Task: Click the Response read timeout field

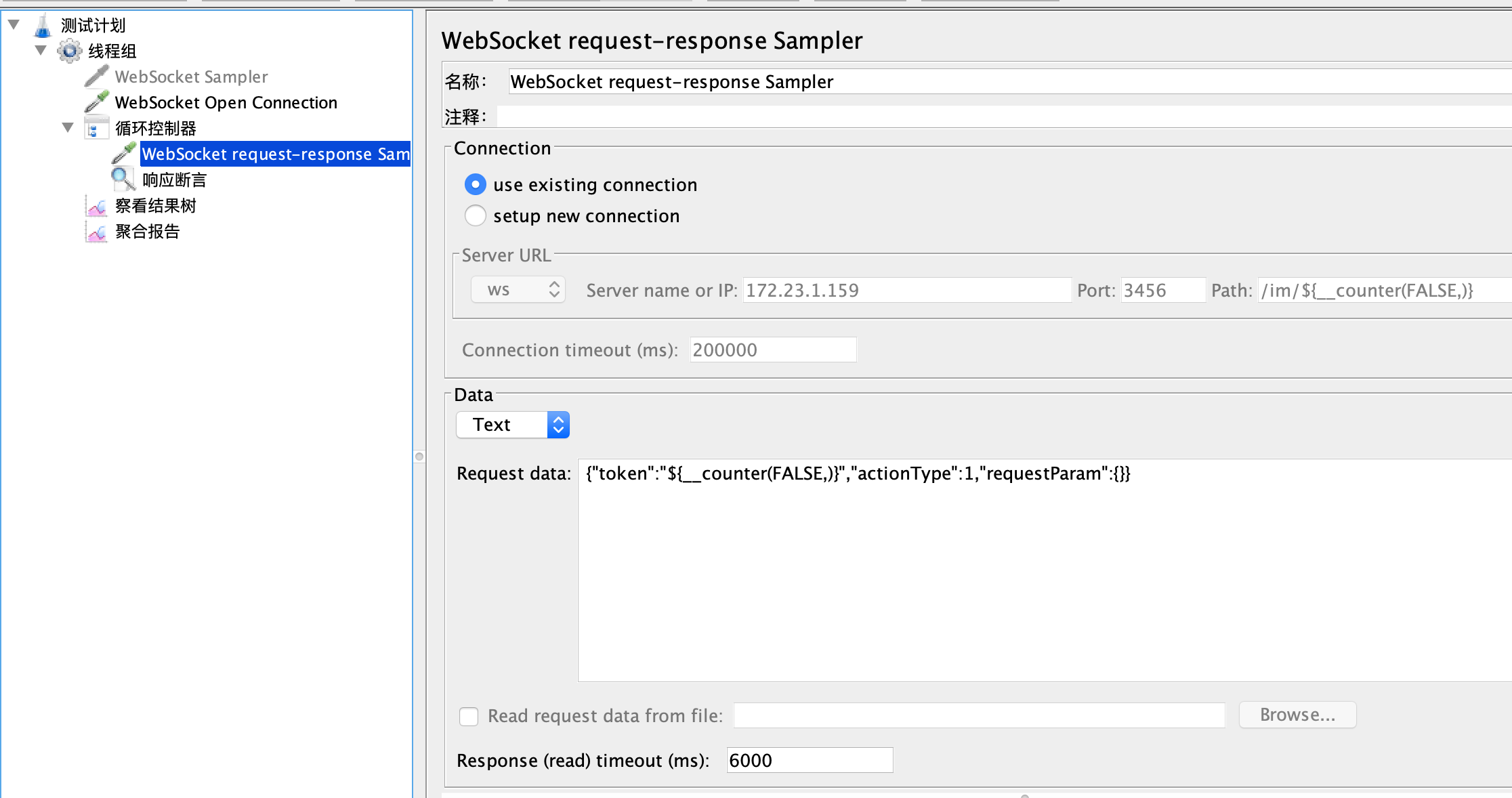Action: click(809, 760)
